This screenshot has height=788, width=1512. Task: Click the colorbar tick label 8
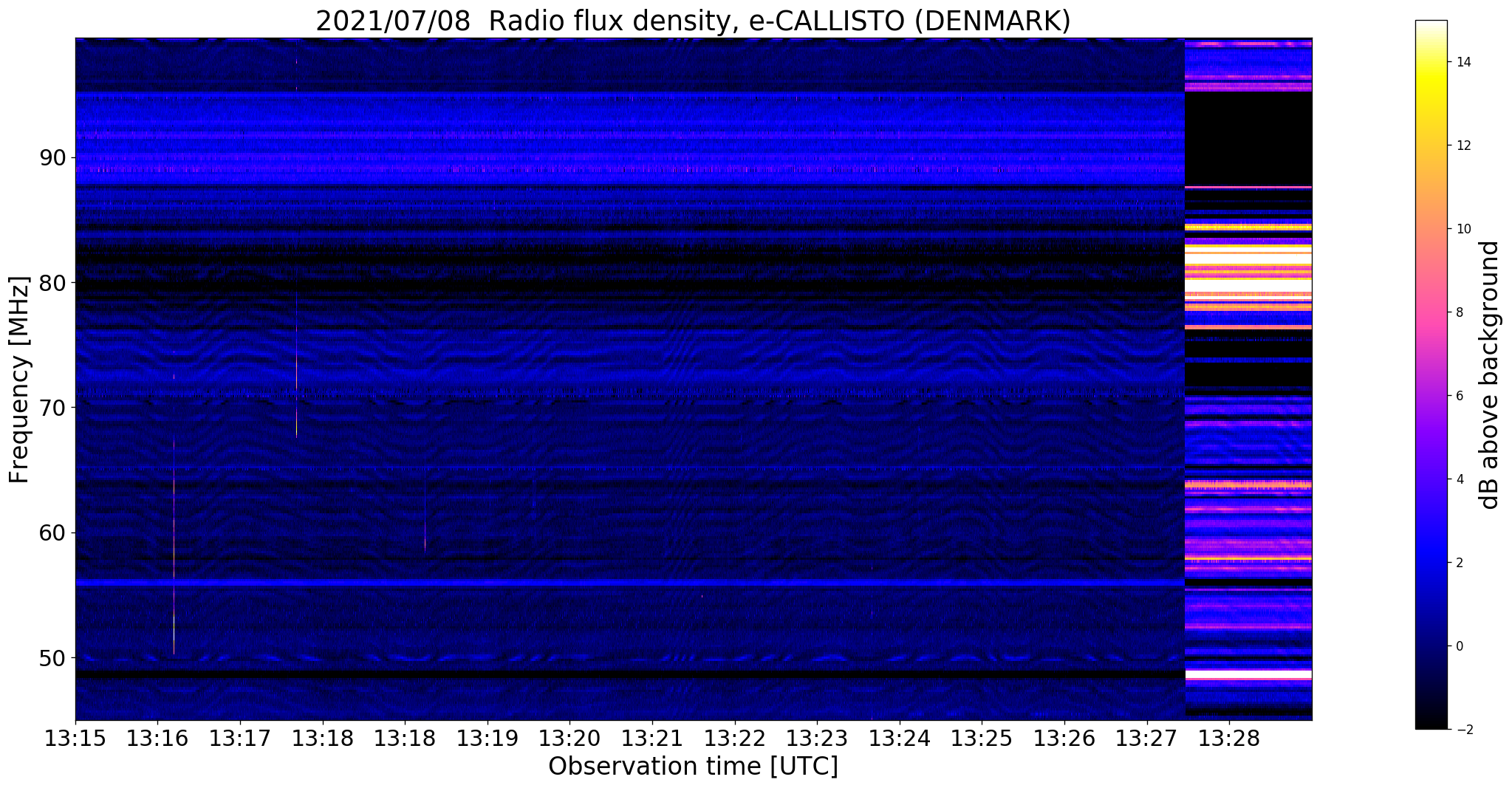click(1459, 312)
